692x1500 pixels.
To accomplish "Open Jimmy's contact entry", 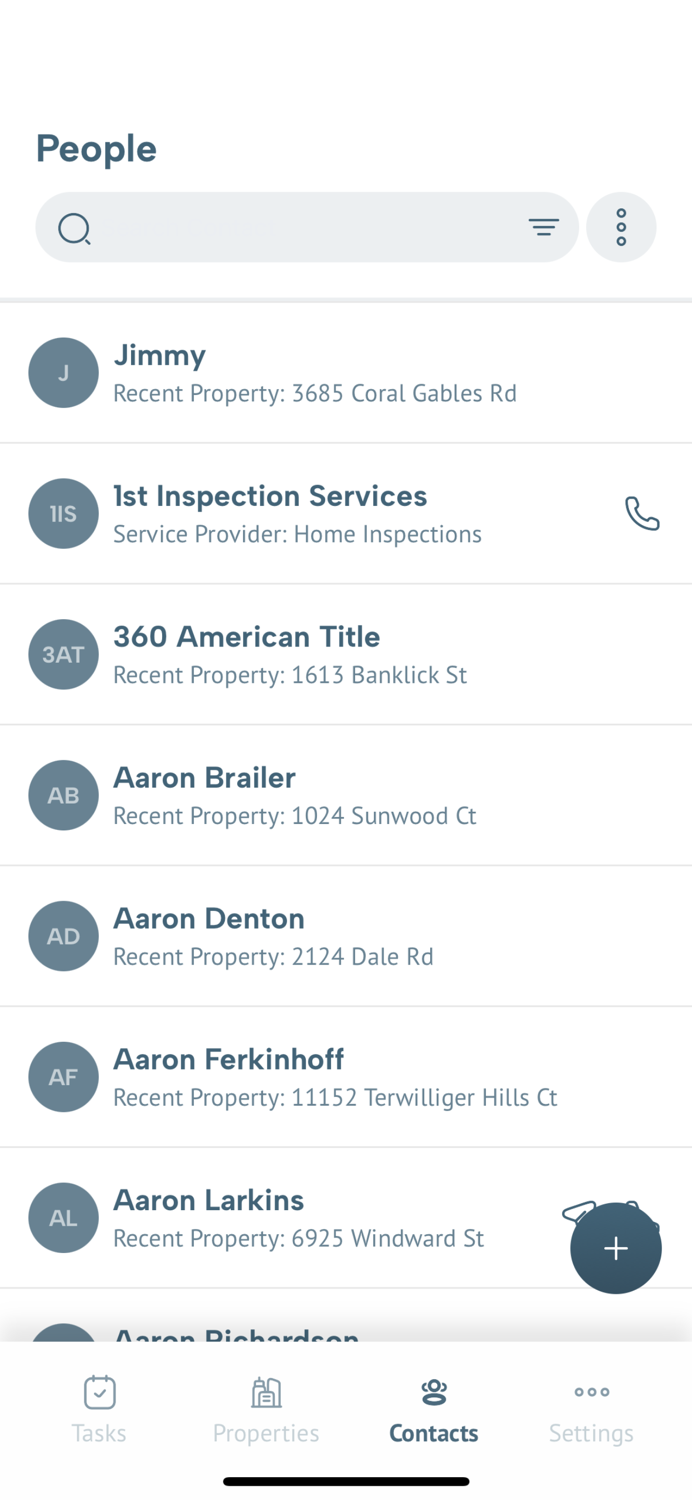I will click(300, 372).
